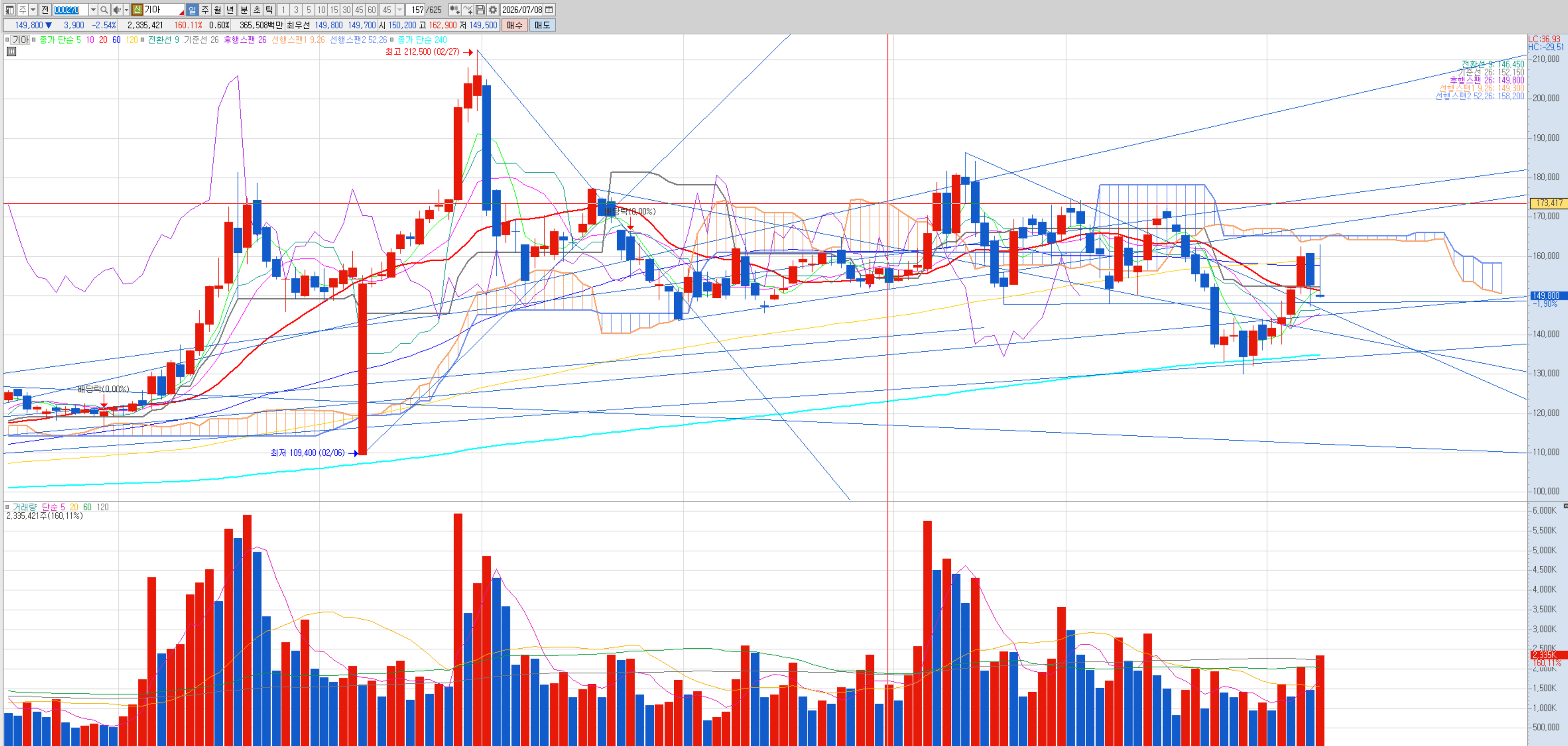The image size is (1568, 746).
Task: Click the panel layout icon at toolbar start
Action: (9, 10)
